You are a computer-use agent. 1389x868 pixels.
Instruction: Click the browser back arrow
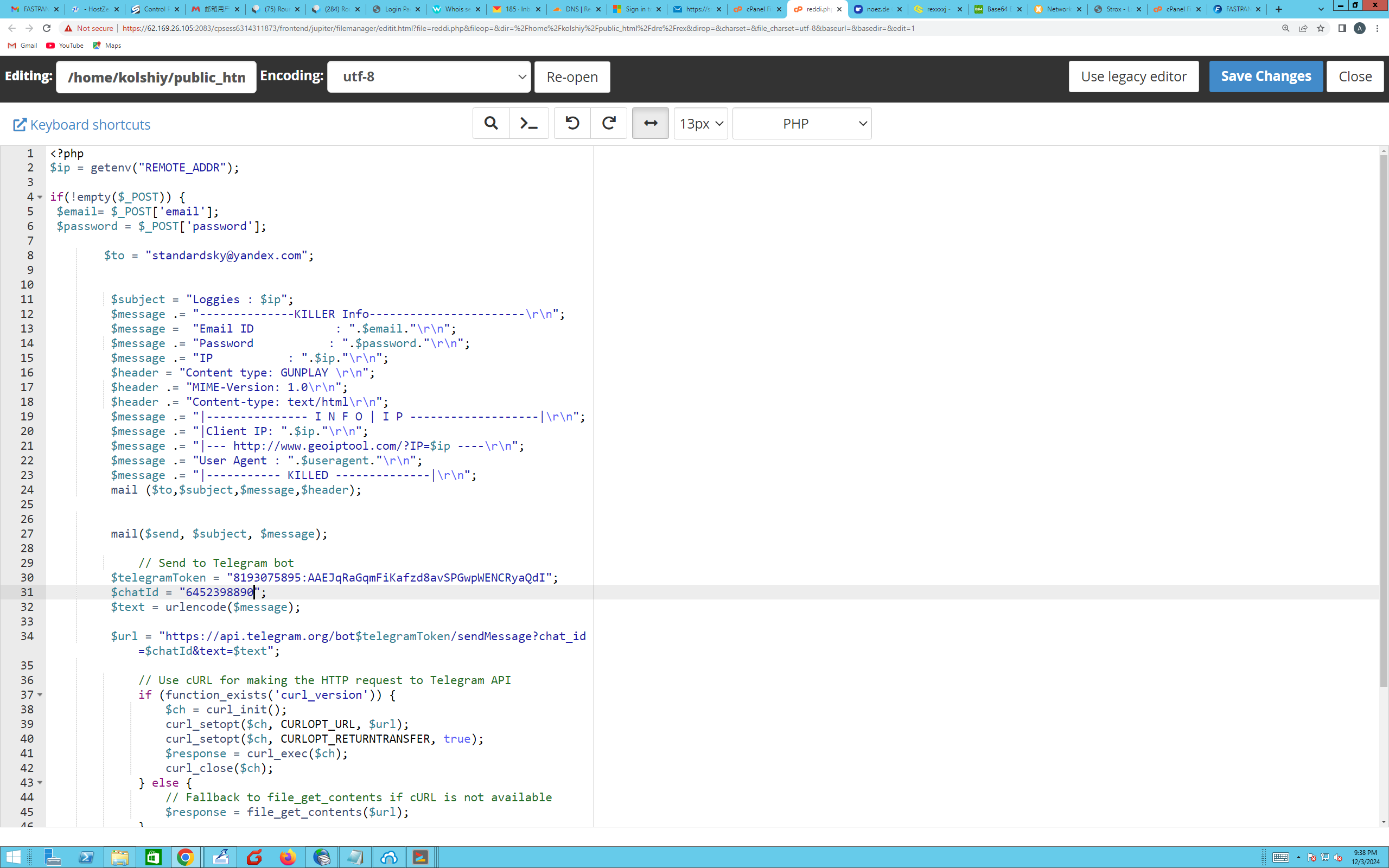(x=11, y=28)
